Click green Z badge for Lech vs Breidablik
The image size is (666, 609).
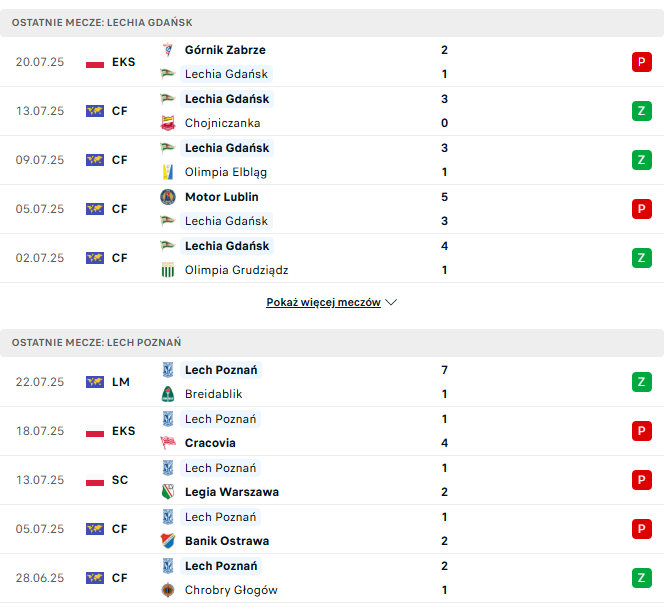coord(641,381)
